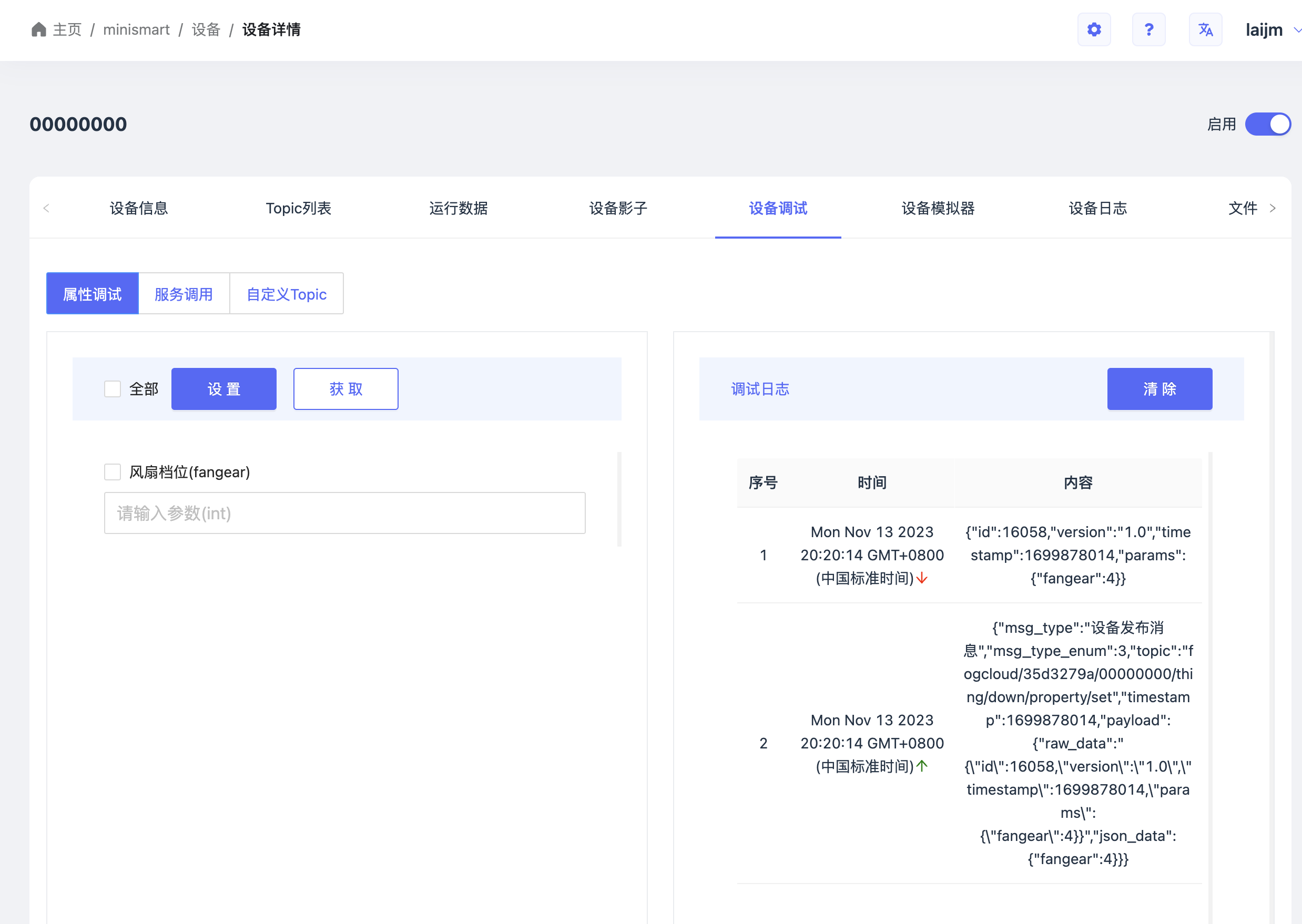The image size is (1302, 924).
Task: Open minismart breadcrumb link
Action: pos(136,29)
